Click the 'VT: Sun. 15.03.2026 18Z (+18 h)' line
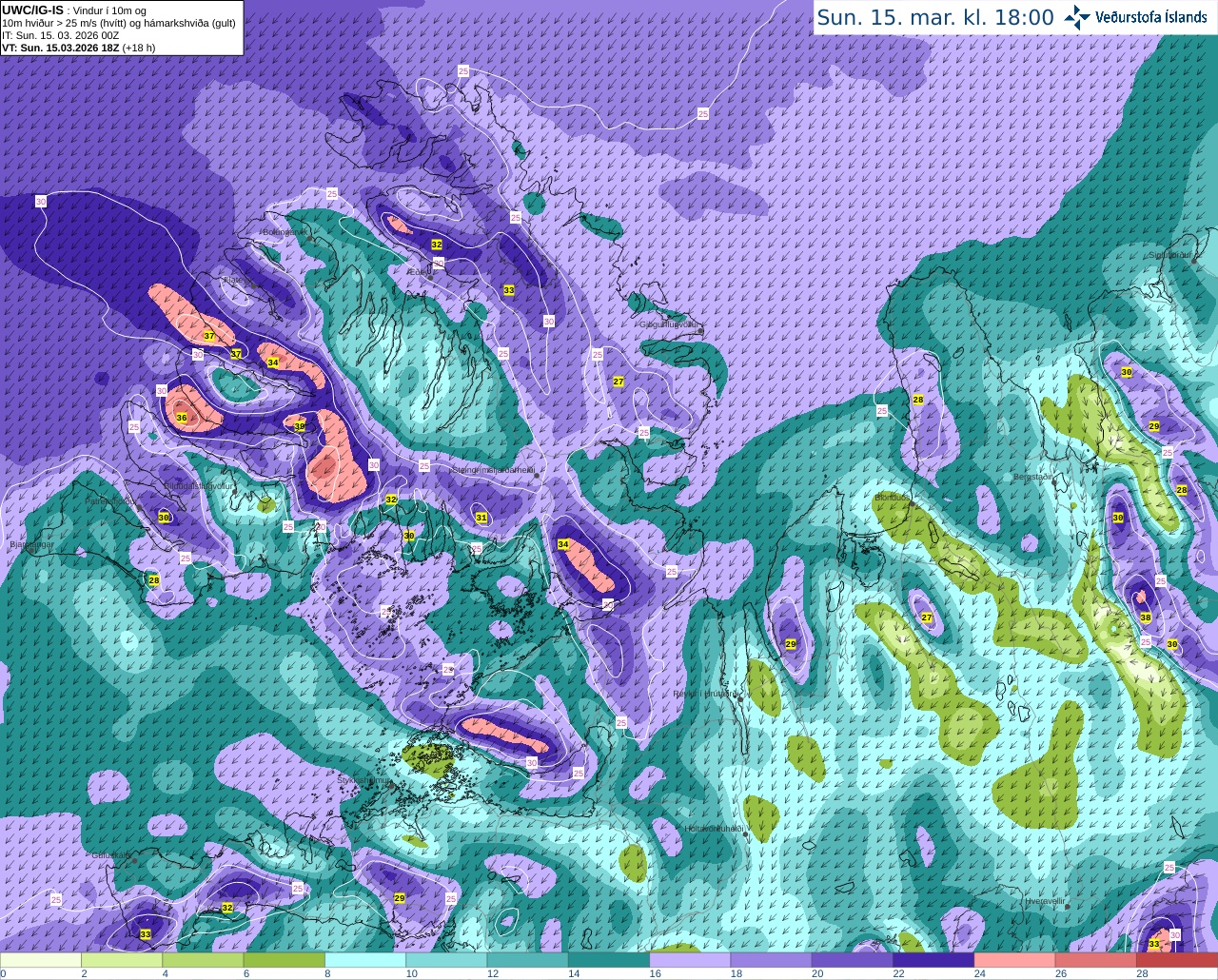Viewport: 1218px width, 980px height. pyautogui.click(x=78, y=47)
